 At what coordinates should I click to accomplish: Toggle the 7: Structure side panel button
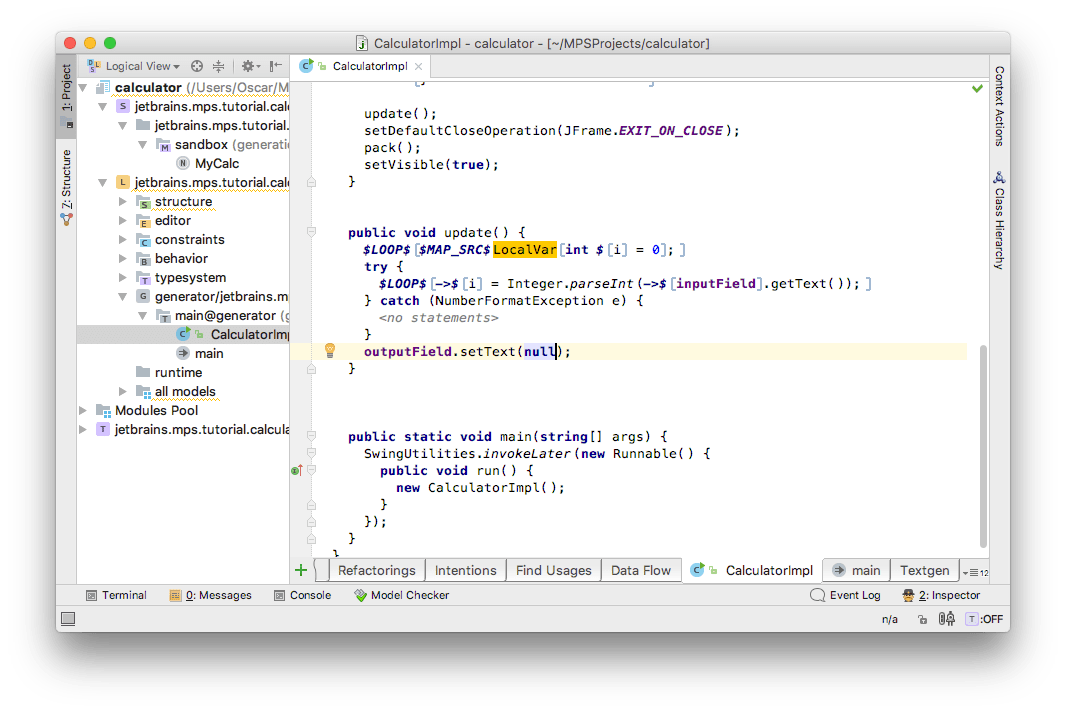(67, 186)
